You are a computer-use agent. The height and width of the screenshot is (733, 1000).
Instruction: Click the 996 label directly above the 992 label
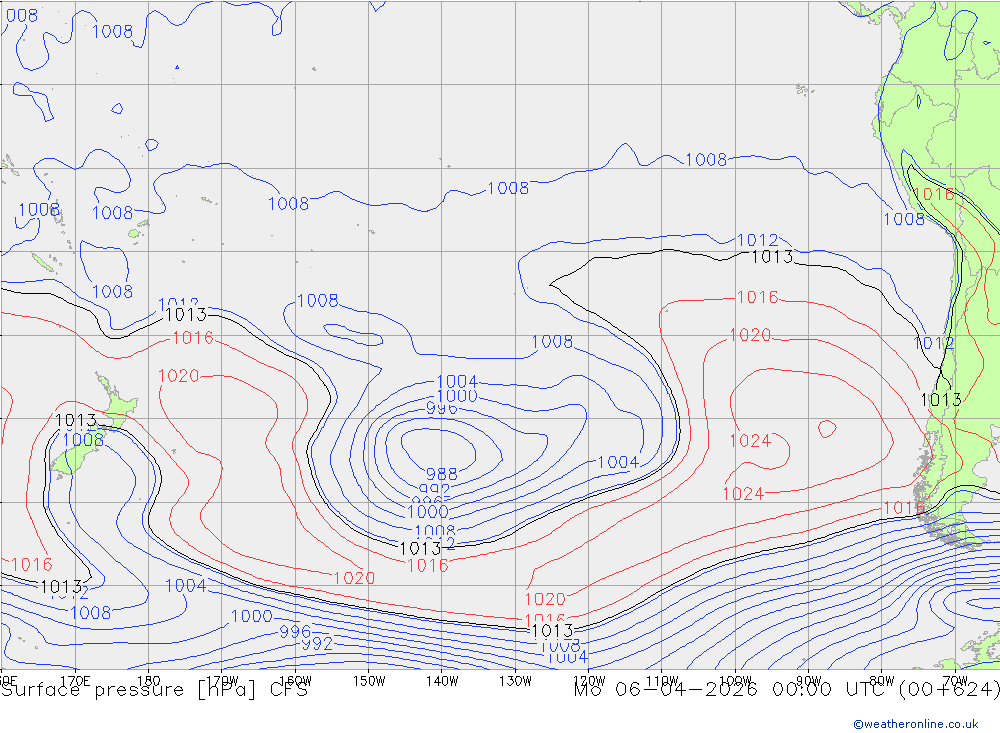295,632
